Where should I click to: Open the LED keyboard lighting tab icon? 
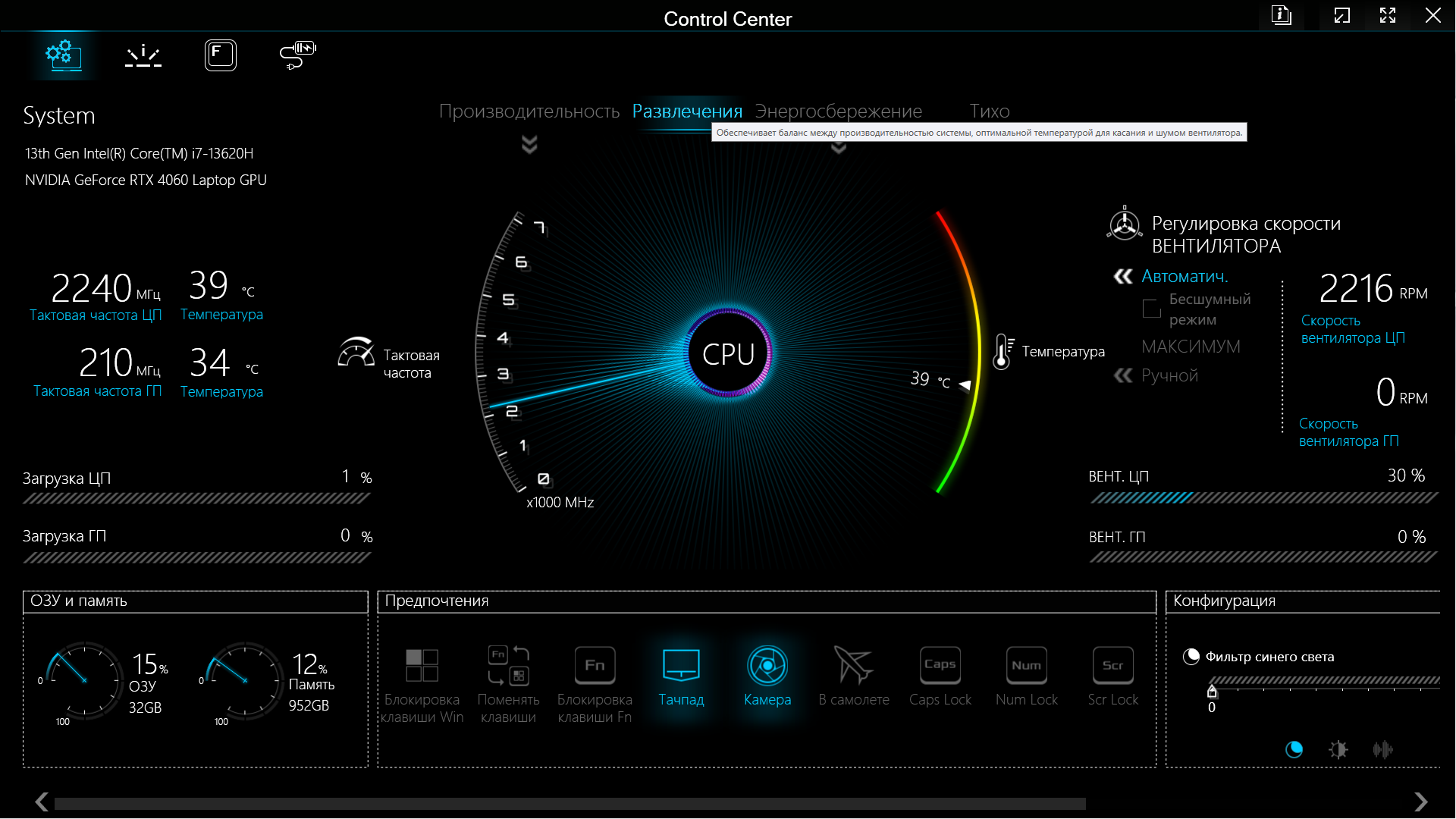[143, 55]
